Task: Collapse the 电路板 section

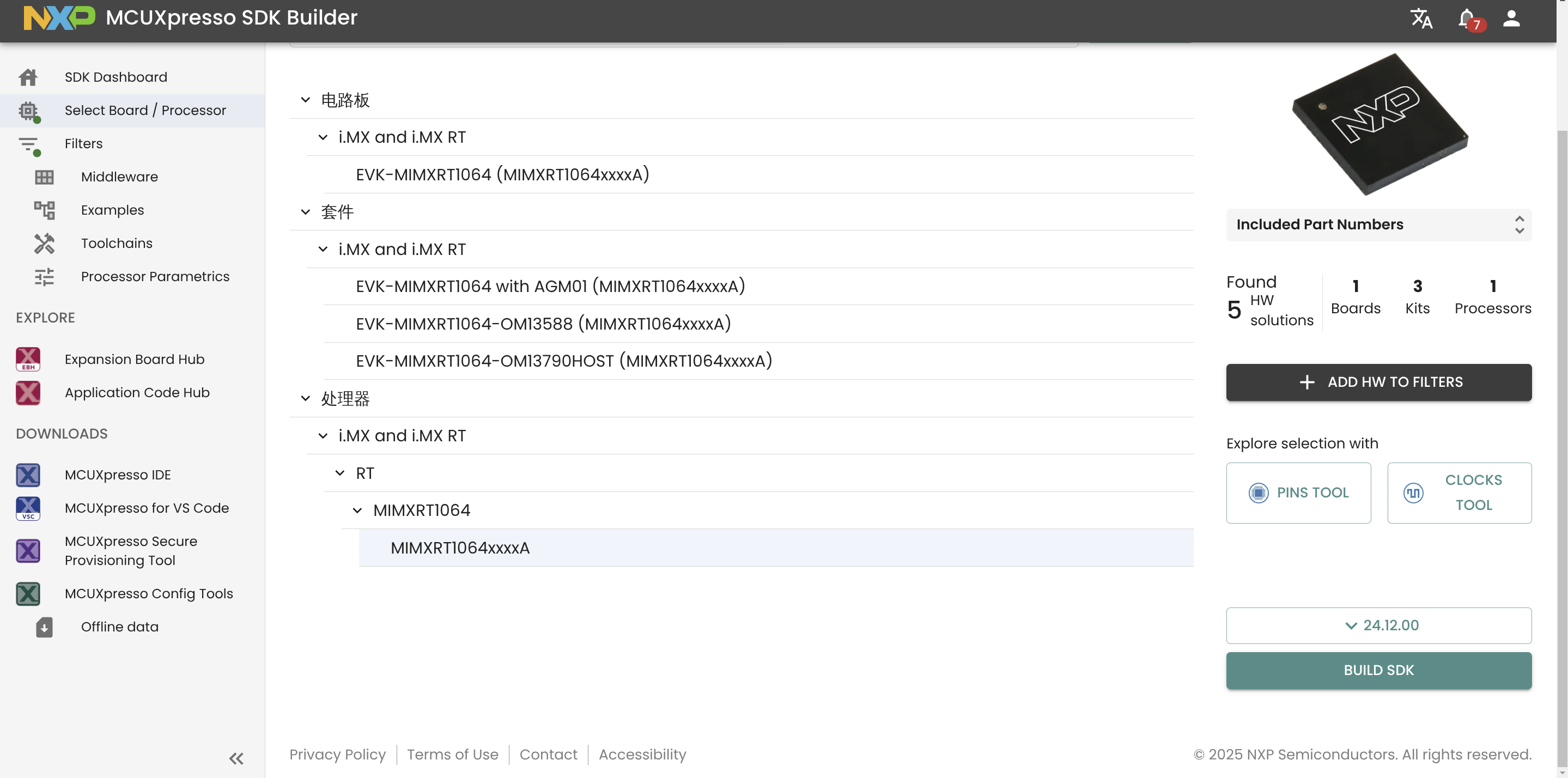Action: tap(306, 100)
